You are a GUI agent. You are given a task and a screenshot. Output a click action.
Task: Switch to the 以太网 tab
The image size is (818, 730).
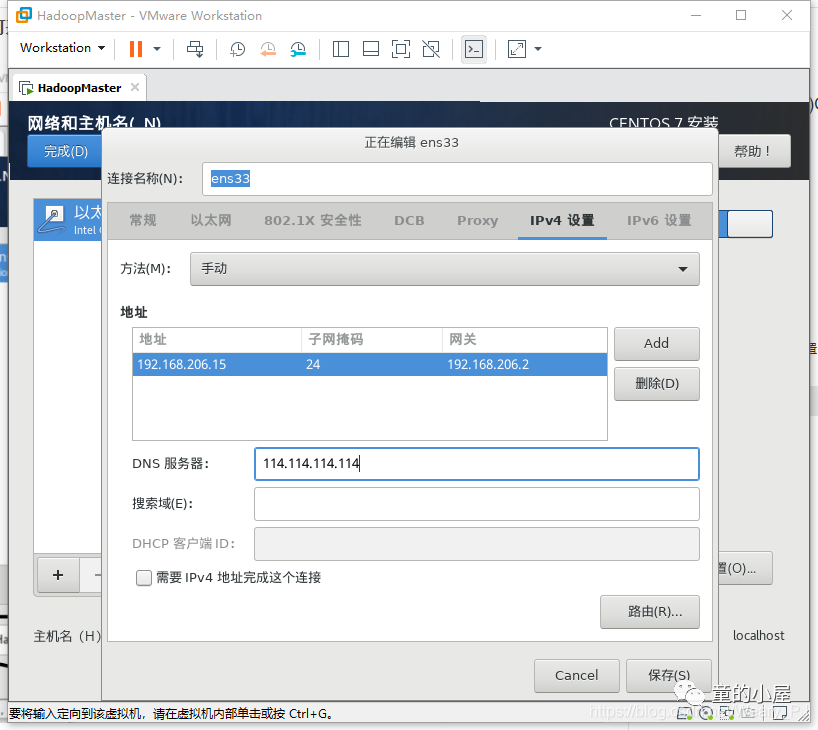(211, 220)
